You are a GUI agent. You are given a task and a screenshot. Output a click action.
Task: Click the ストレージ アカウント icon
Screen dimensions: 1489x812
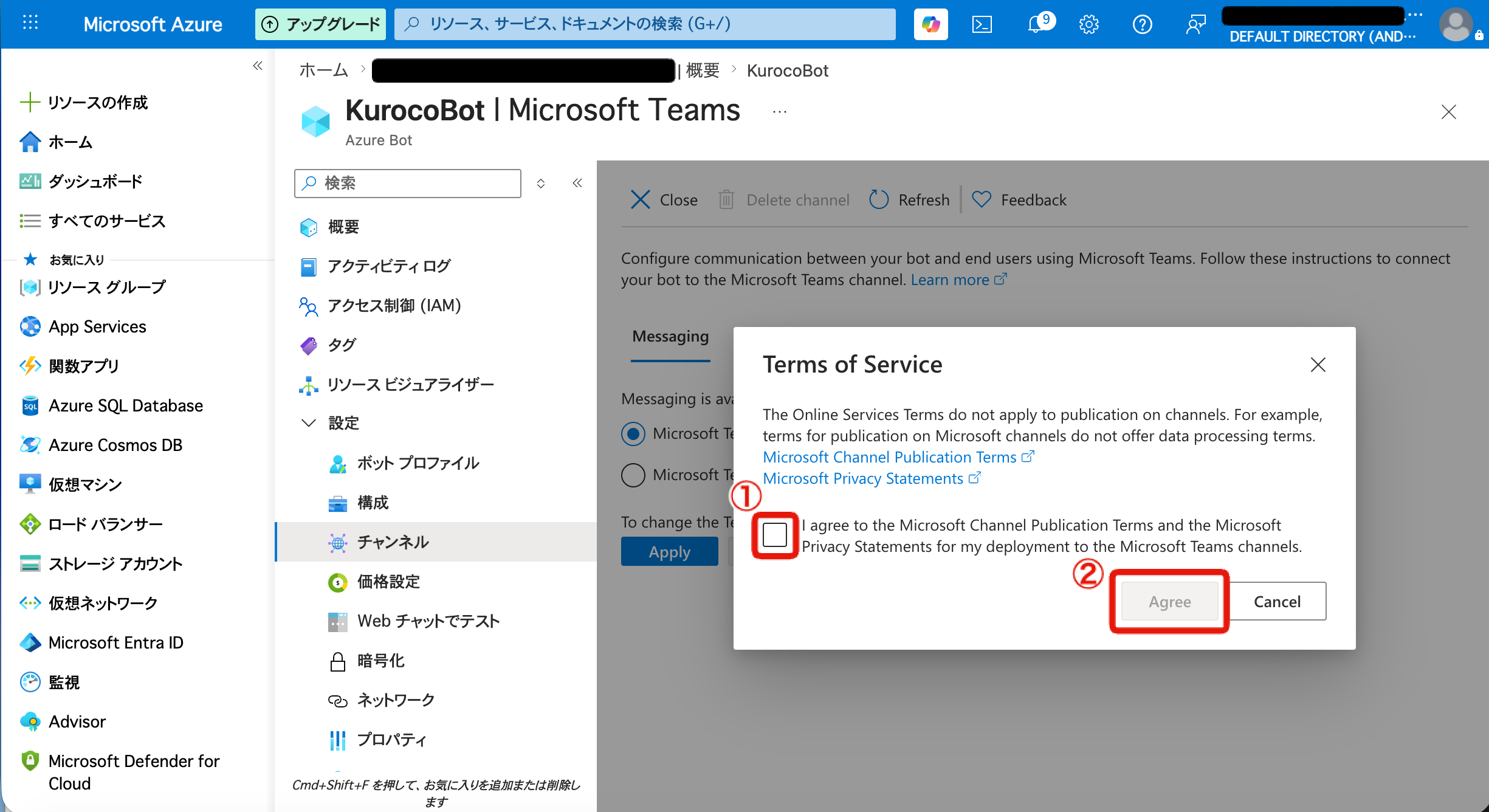click(30, 563)
